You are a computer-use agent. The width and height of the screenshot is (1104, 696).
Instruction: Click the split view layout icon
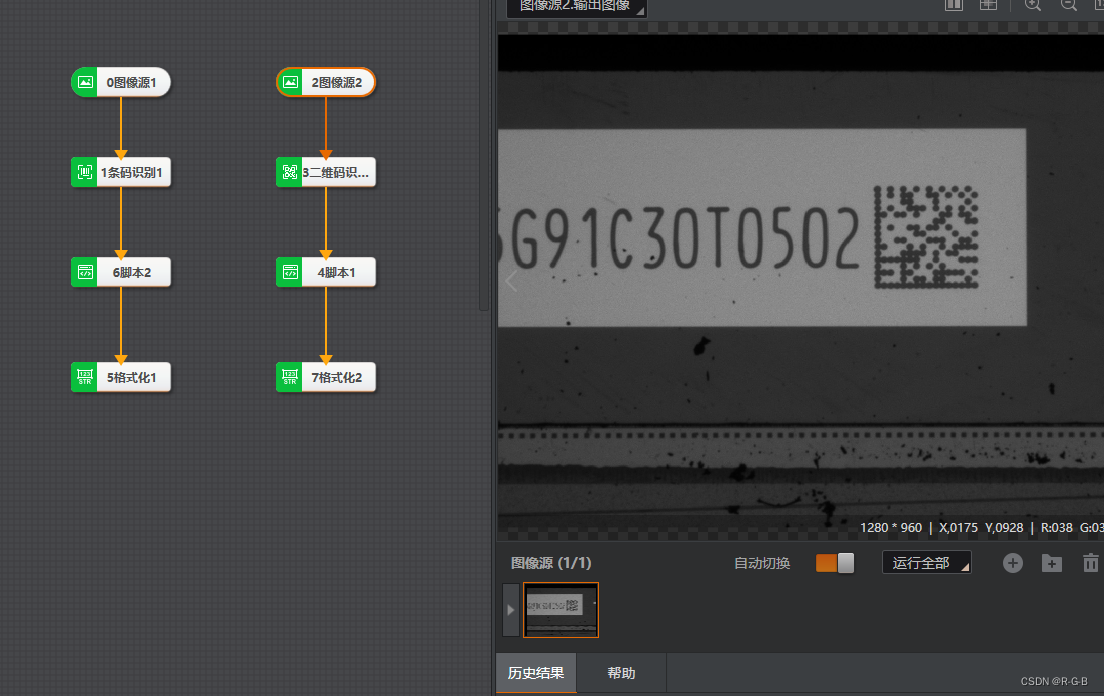tap(954, 4)
